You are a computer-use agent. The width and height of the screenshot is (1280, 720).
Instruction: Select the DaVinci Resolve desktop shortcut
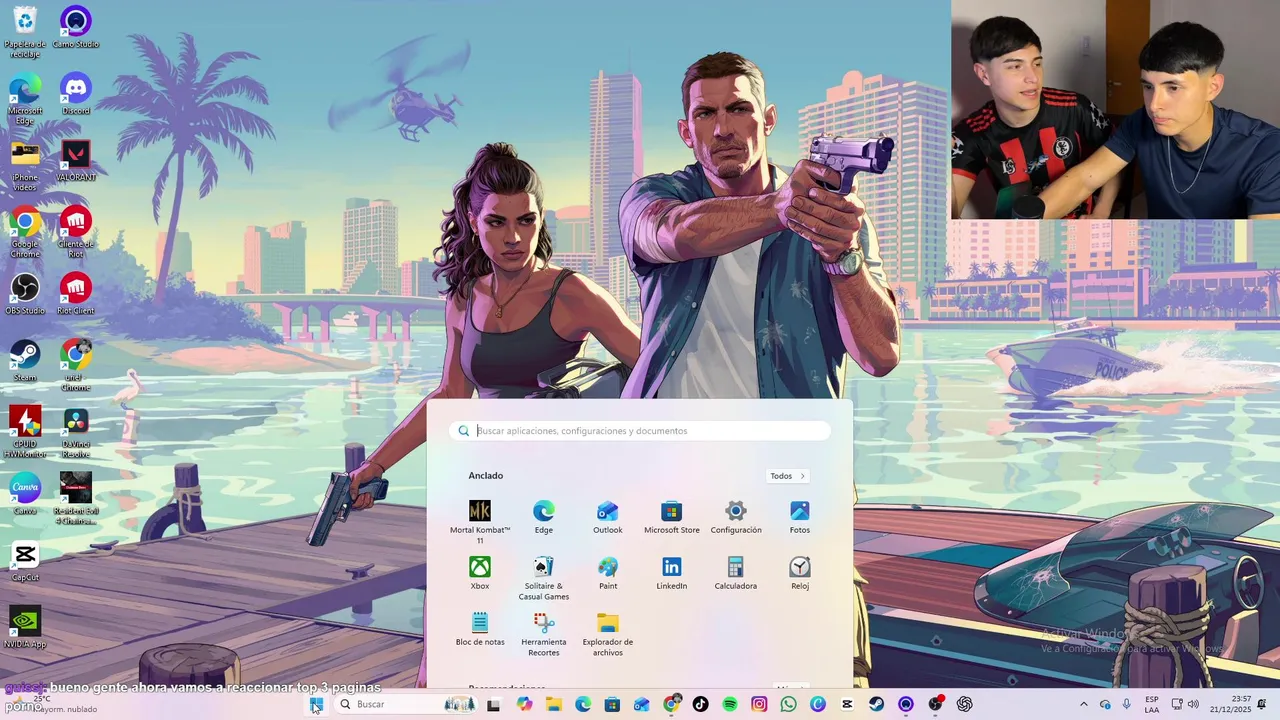(x=76, y=432)
